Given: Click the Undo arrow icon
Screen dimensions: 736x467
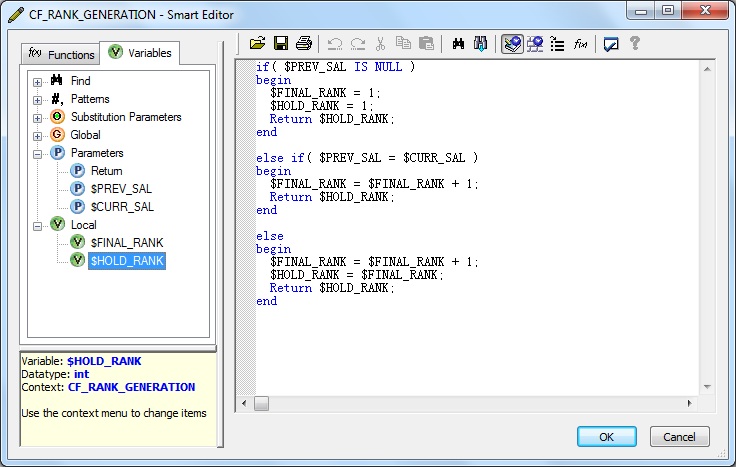Looking at the screenshot, I should (335, 44).
